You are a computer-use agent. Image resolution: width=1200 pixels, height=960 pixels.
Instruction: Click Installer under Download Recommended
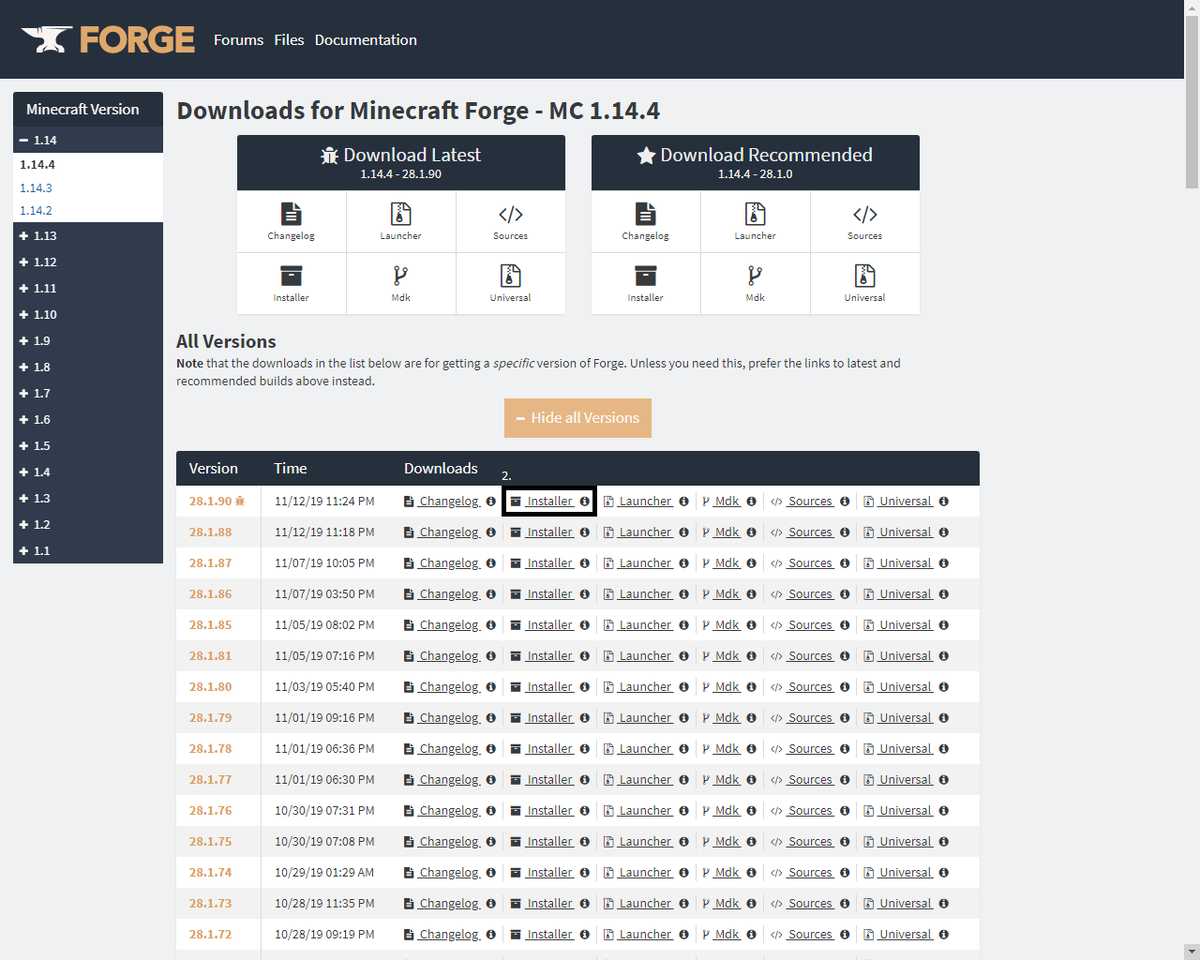tap(645, 284)
